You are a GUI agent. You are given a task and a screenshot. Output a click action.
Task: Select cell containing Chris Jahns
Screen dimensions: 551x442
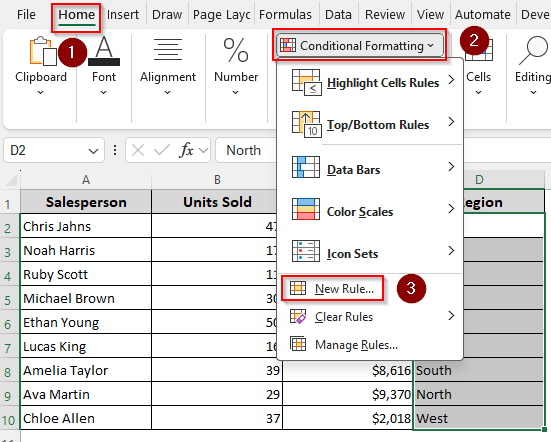pyautogui.click(x=86, y=226)
